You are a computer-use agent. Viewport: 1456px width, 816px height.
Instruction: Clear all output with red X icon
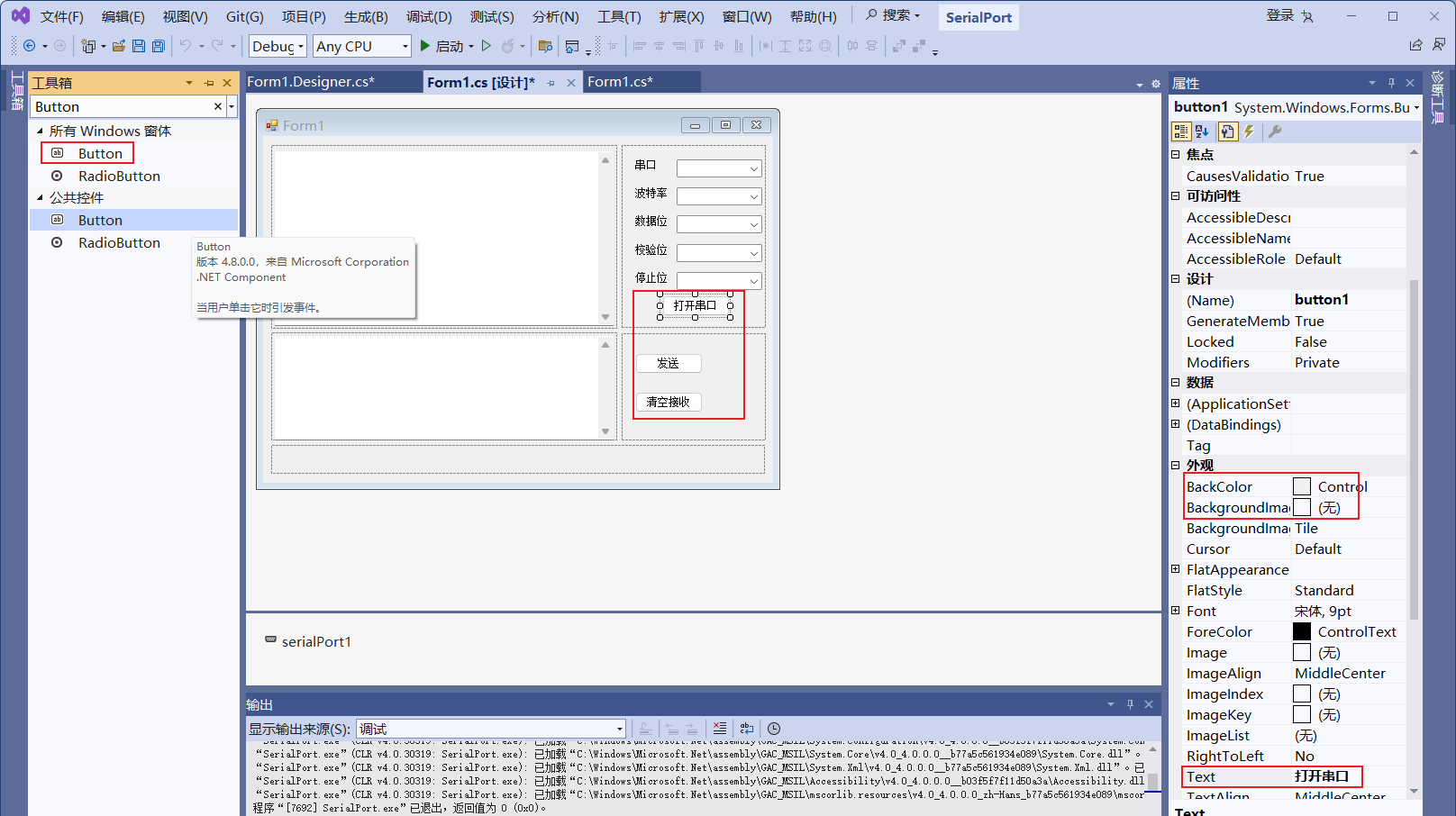point(719,729)
